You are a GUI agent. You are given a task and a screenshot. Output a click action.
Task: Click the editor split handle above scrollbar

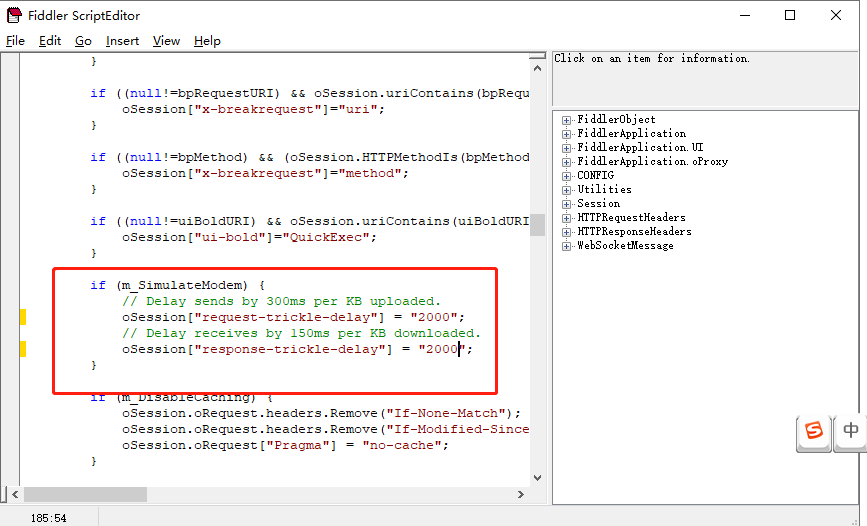tap(537, 56)
